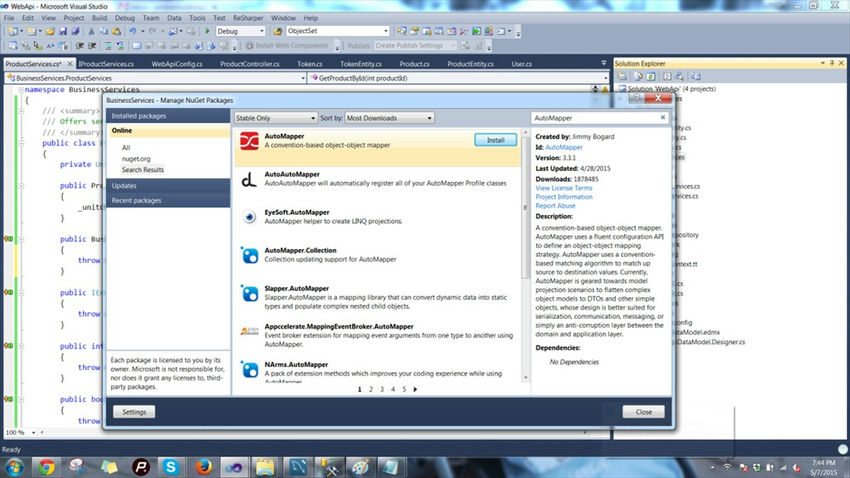Open Firefox from the taskbar
This screenshot has height=478, width=850.
203,467
